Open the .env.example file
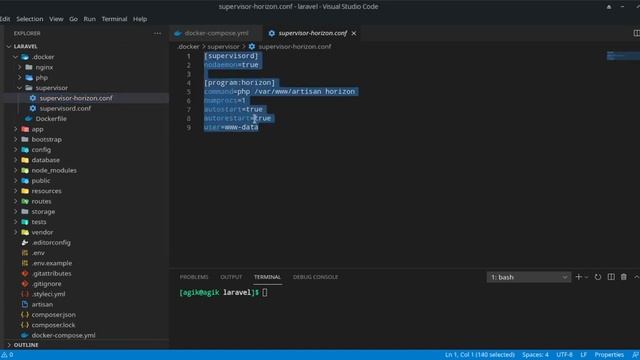Screen dimensions: 640x360 (x=52, y=263)
